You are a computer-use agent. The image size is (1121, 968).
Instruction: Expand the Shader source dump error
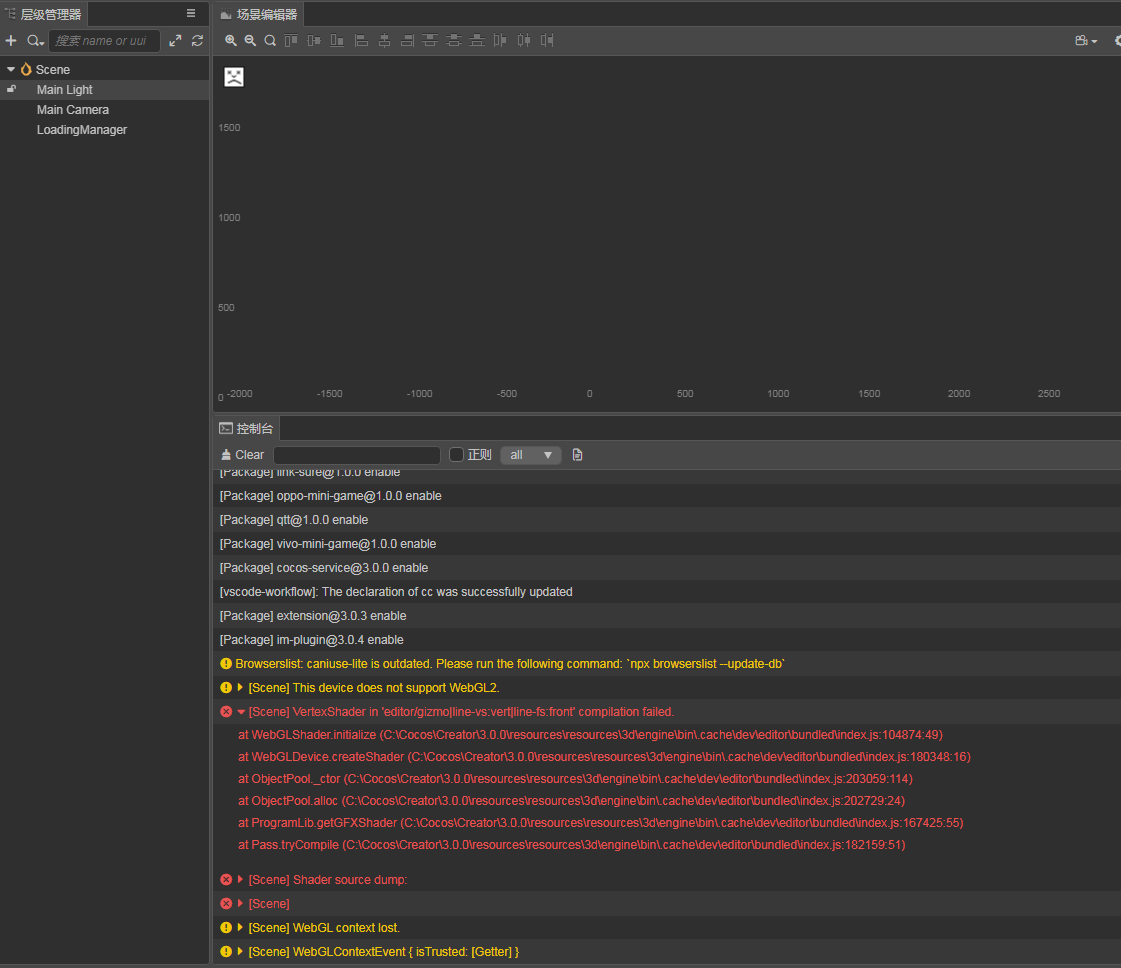pyautogui.click(x=240, y=879)
